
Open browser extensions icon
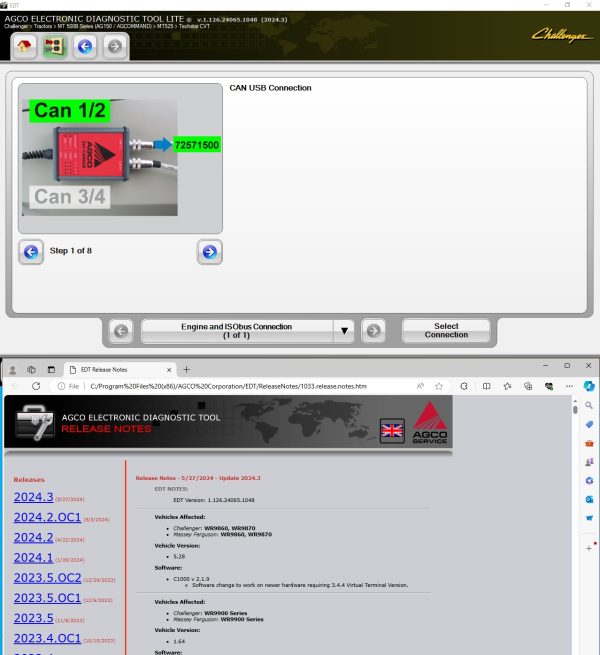(464, 386)
